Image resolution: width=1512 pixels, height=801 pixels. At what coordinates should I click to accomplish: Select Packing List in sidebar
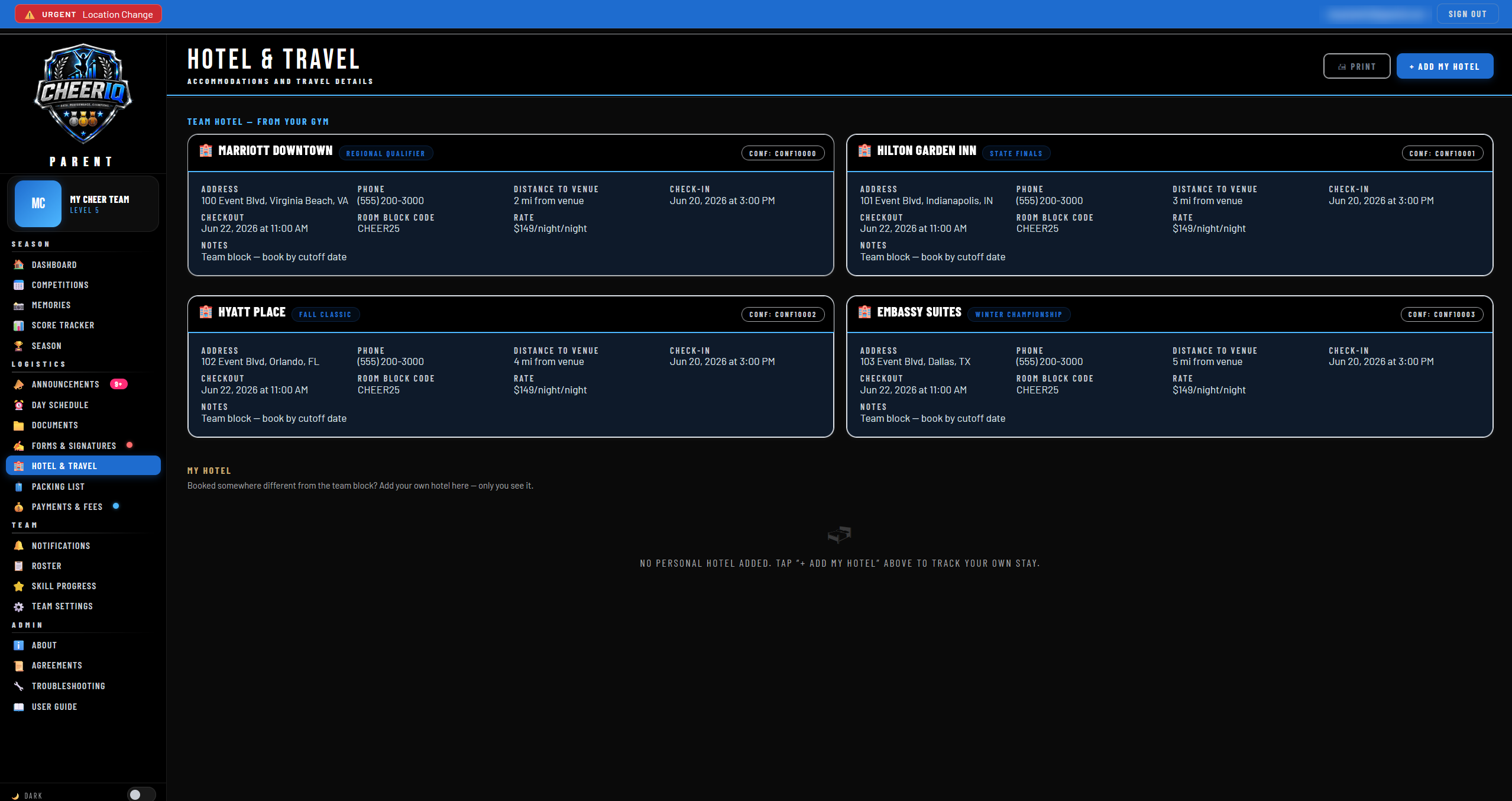(x=83, y=487)
